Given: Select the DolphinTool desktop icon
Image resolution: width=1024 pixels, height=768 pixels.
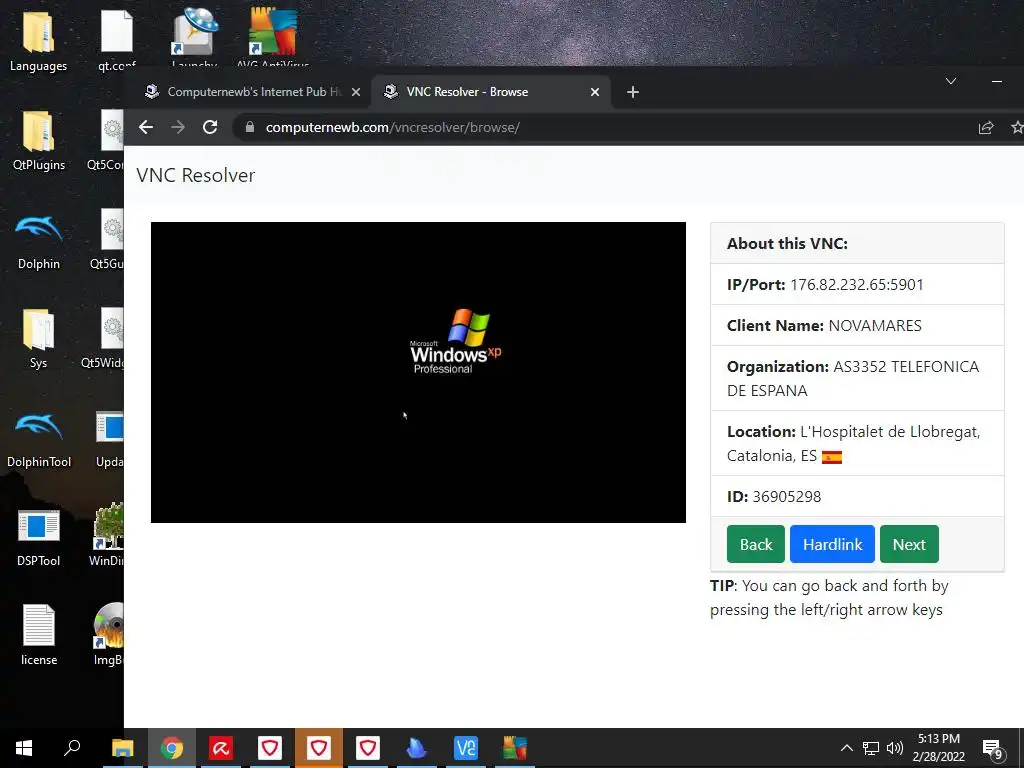Looking at the screenshot, I should pyautogui.click(x=39, y=440).
